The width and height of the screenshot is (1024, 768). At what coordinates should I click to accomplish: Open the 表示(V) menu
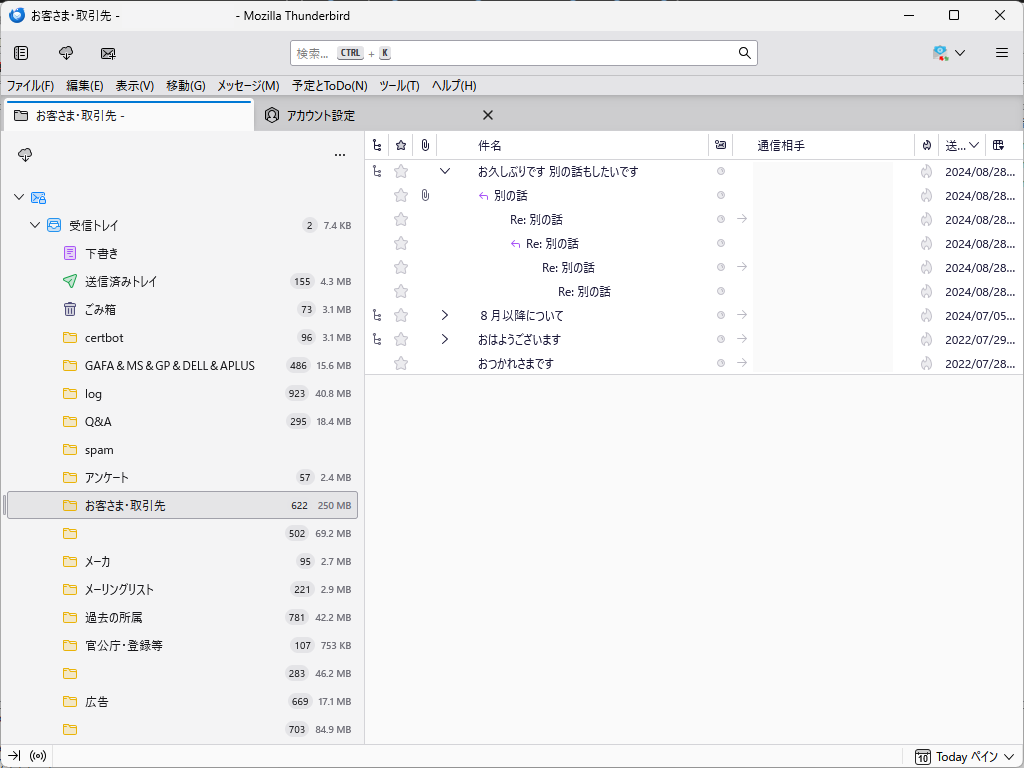tap(135, 86)
